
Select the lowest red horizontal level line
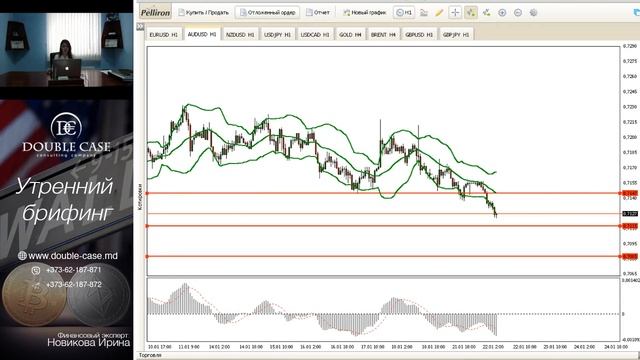point(383,256)
